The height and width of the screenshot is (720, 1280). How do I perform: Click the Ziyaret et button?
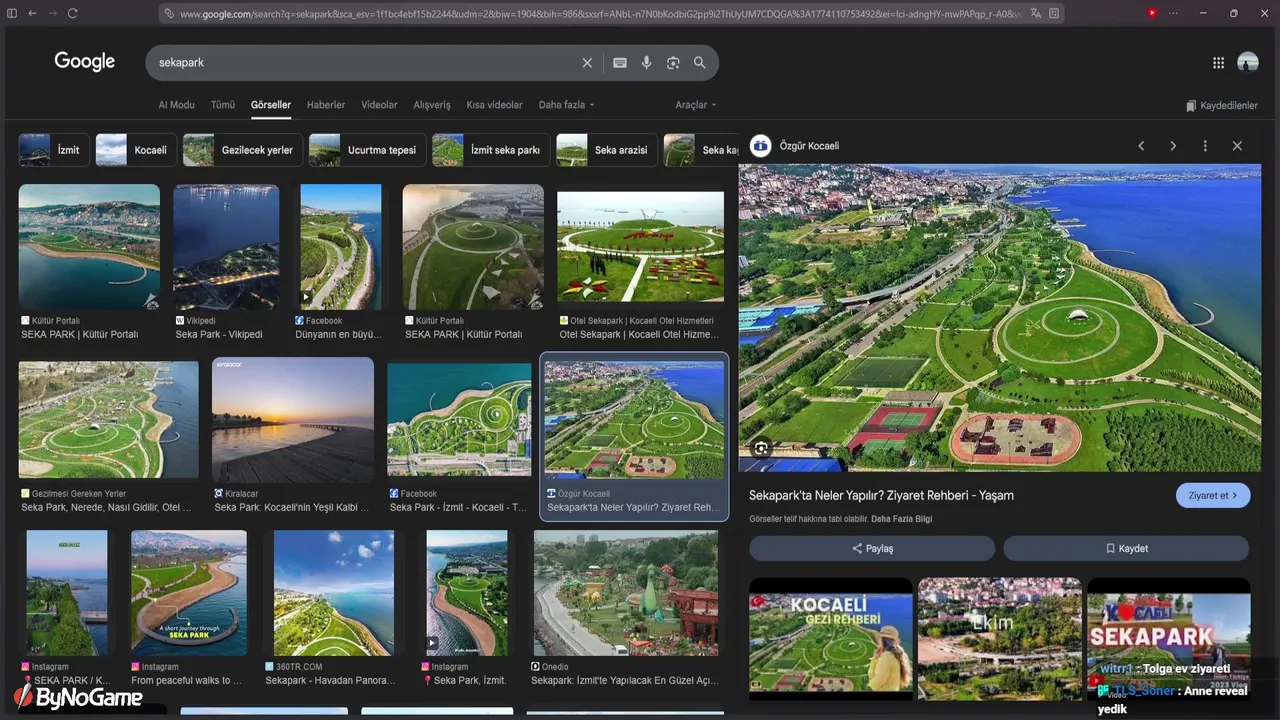pyautogui.click(x=1213, y=495)
